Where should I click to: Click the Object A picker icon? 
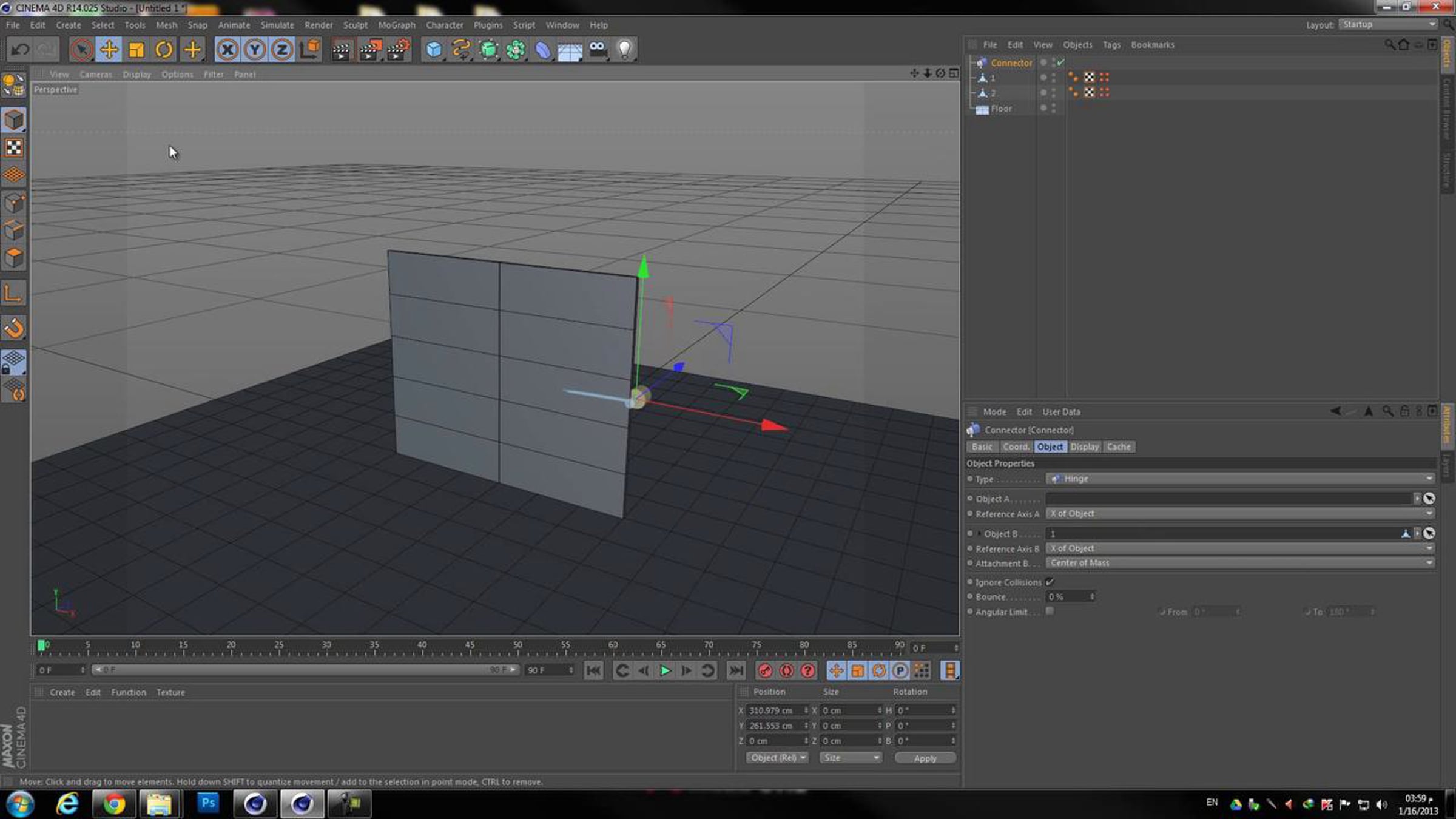(x=1429, y=499)
